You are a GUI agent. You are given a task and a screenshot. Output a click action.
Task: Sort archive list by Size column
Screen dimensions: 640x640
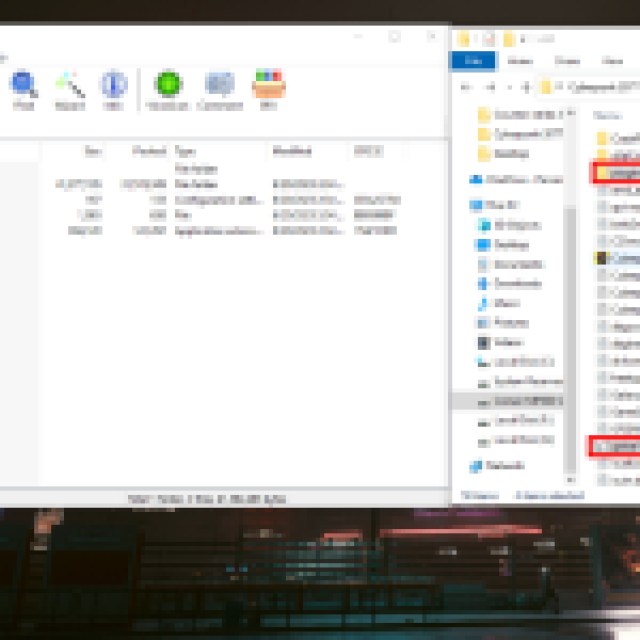tap(93, 151)
